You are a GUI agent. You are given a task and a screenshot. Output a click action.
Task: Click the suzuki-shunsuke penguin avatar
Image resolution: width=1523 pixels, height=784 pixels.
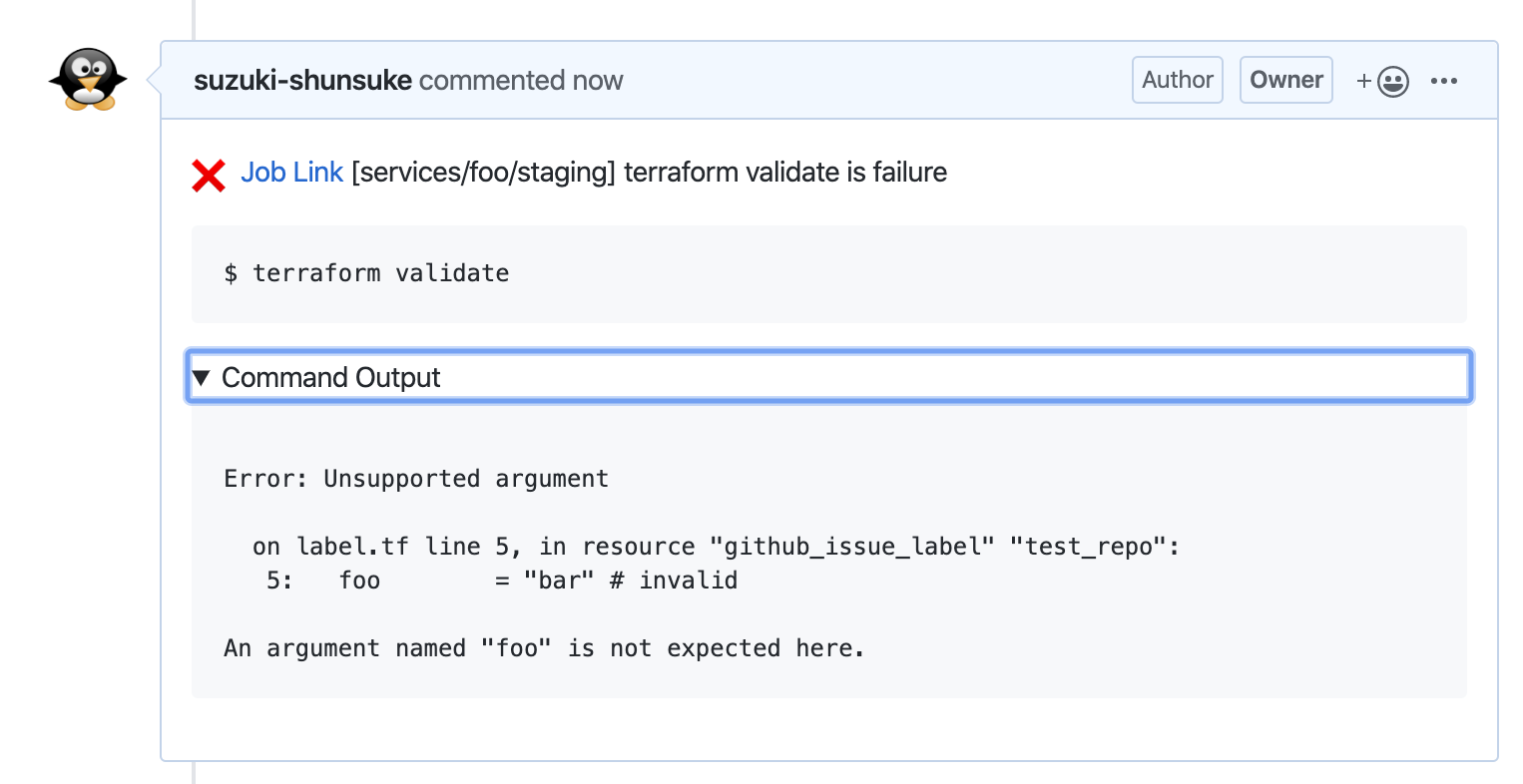click(88, 79)
